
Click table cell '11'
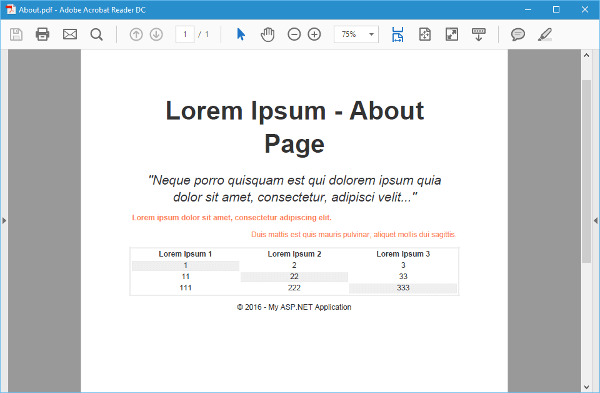click(x=186, y=276)
